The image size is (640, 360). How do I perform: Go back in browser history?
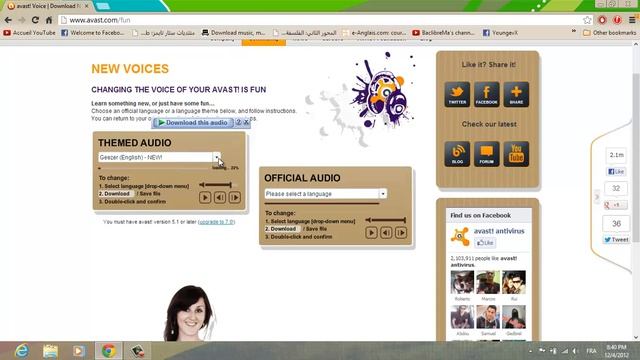click(8, 20)
